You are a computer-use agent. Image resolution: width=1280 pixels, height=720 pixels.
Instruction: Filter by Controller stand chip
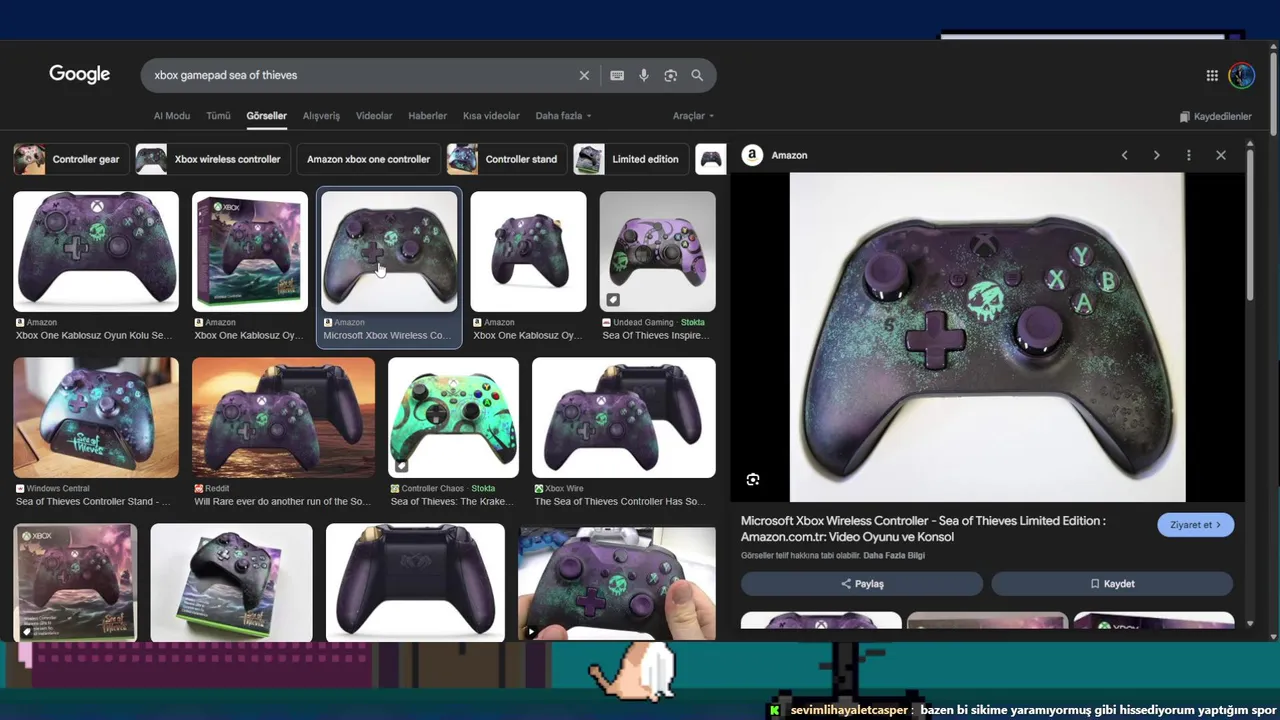tap(506, 159)
